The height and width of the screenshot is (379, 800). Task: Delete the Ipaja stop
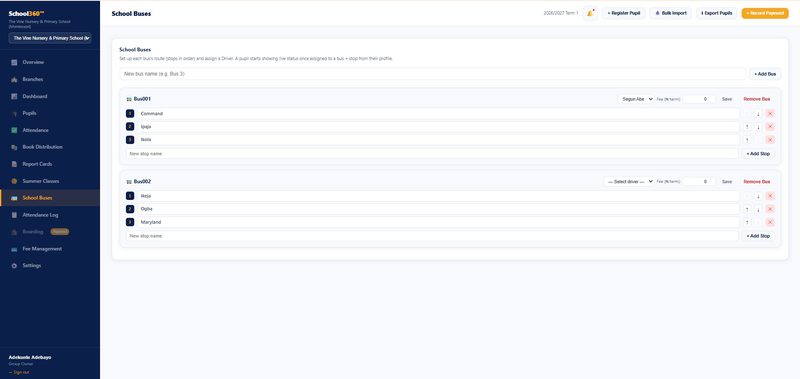click(x=770, y=127)
